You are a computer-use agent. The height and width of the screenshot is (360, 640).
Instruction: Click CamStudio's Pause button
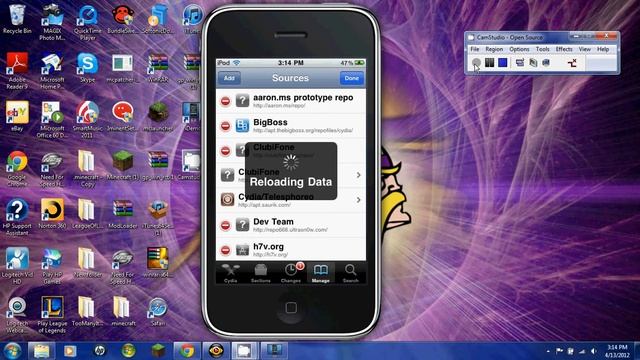click(489, 62)
